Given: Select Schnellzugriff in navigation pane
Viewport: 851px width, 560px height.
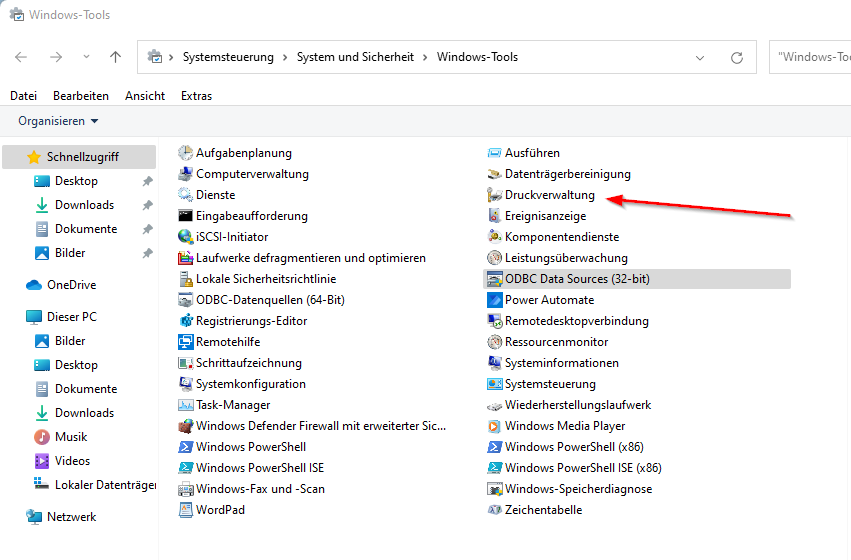Looking at the screenshot, I should [79, 157].
